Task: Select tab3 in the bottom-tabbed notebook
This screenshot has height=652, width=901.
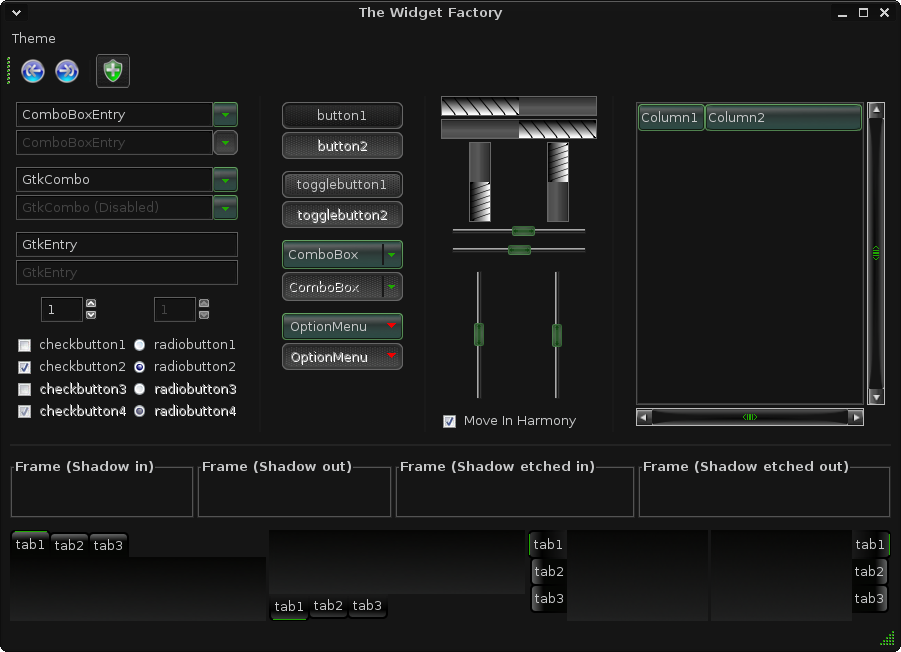Action: coord(367,605)
